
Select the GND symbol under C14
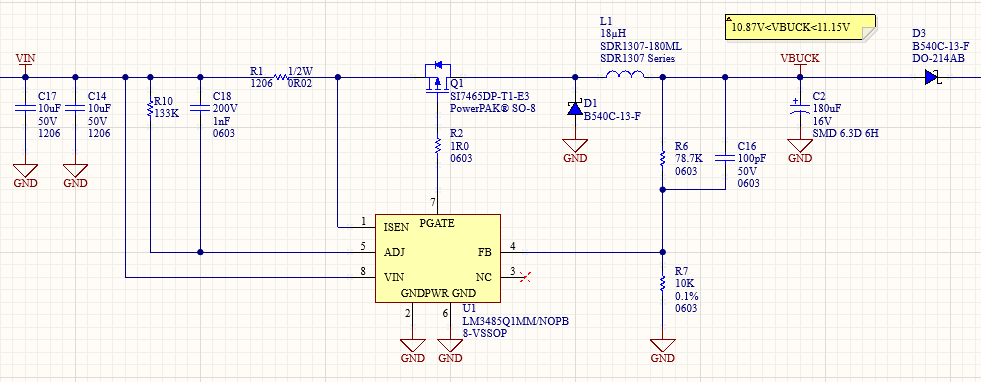(x=75, y=176)
